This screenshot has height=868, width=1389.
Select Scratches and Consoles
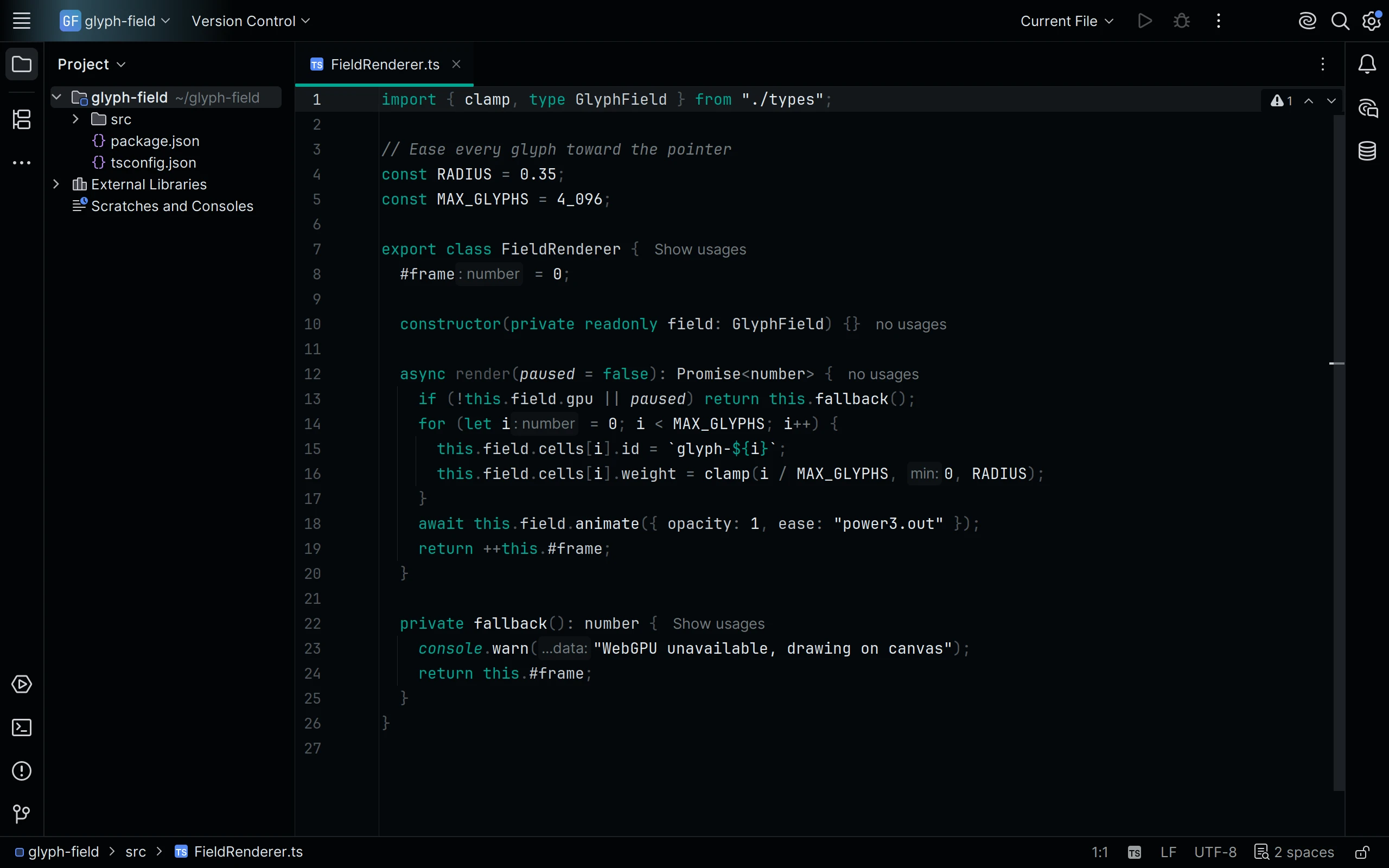tap(172, 206)
